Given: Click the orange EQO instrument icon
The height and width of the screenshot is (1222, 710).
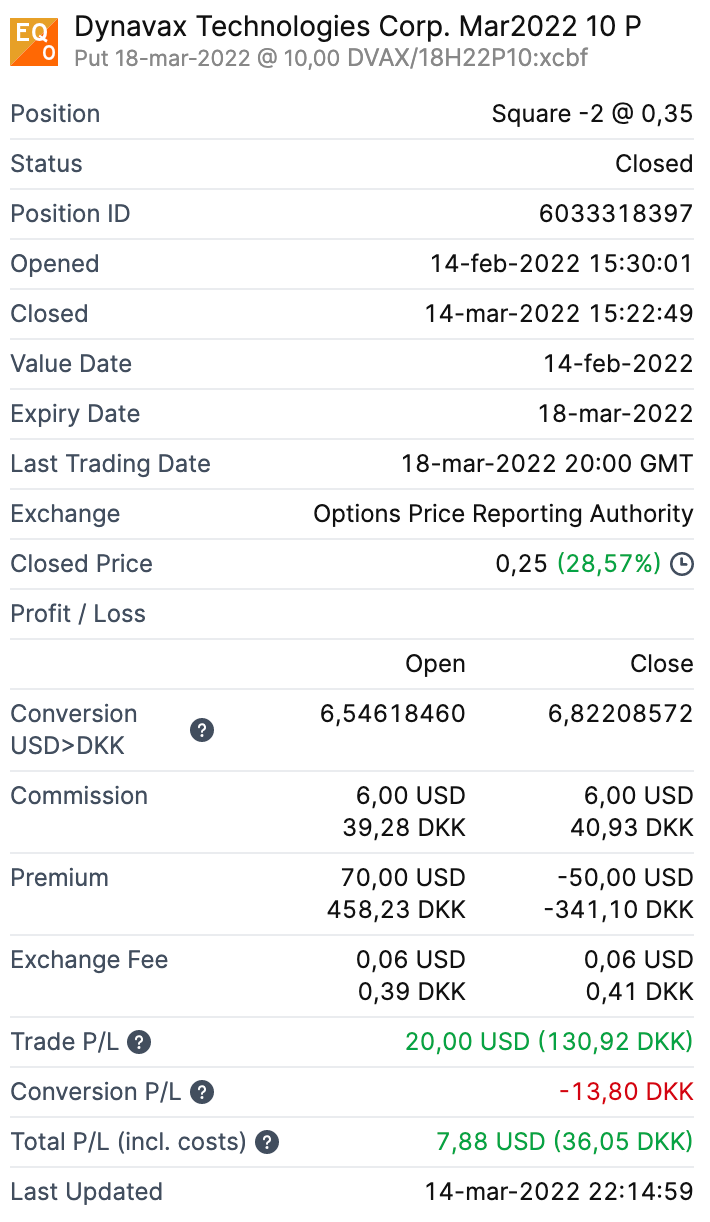Looking at the screenshot, I should 34,42.
